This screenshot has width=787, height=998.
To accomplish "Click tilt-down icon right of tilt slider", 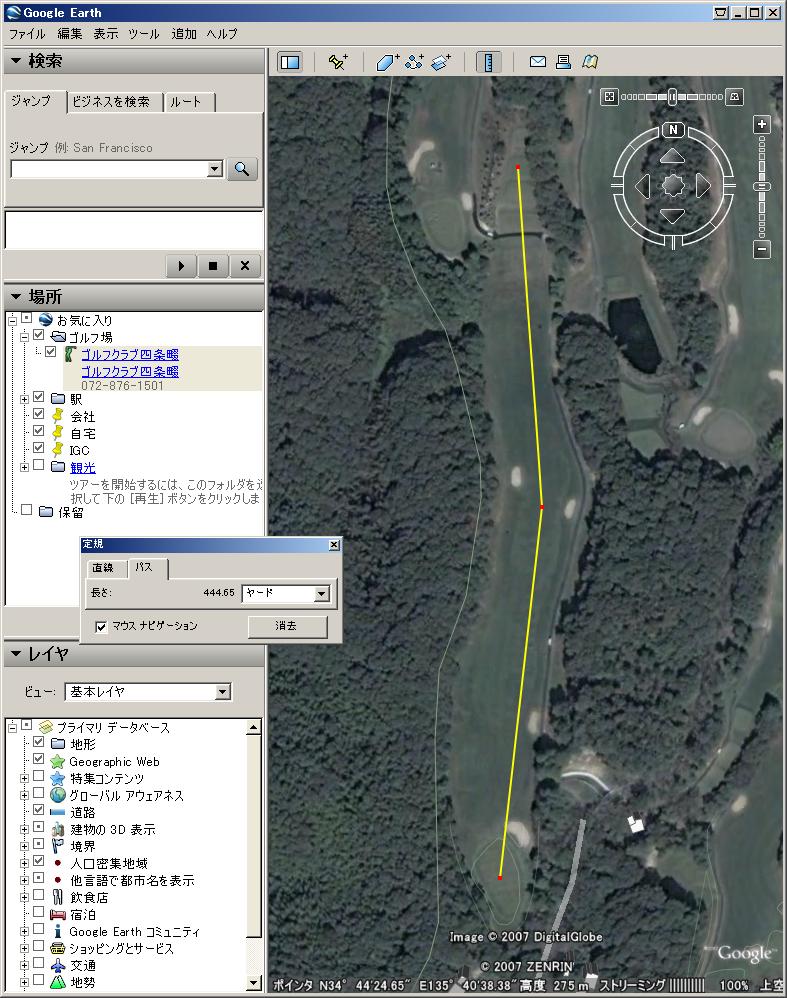I will click(x=734, y=97).
